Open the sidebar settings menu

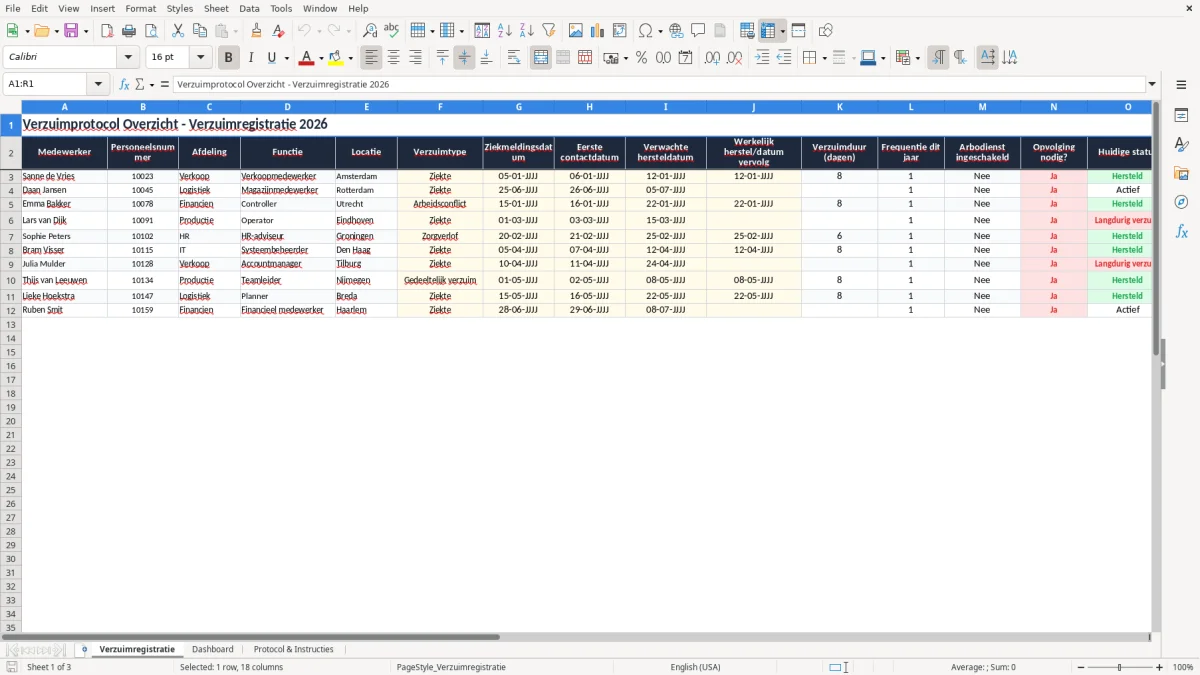[x=1181, y=84]
